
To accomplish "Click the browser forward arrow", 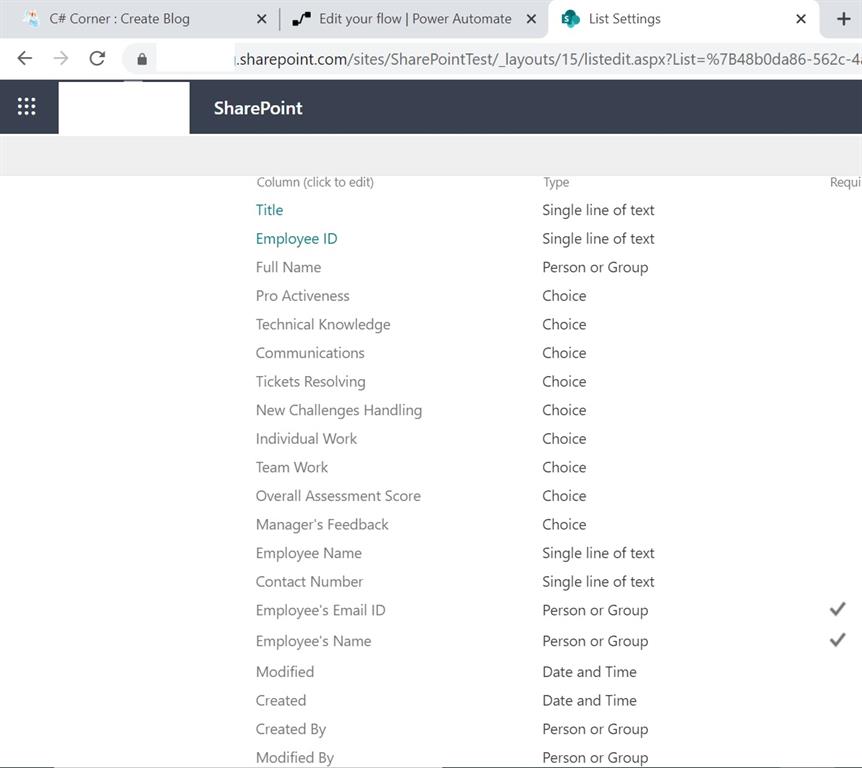I will [x=60, y=58].
